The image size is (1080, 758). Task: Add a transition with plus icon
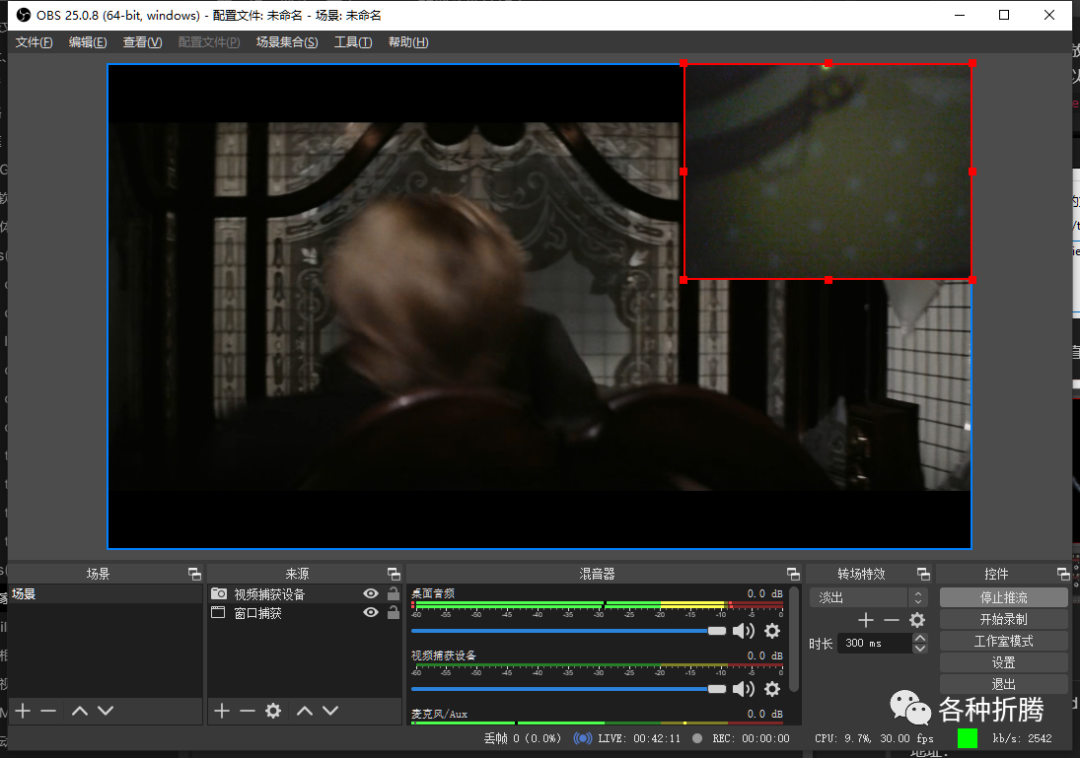[x=866, y=620]
